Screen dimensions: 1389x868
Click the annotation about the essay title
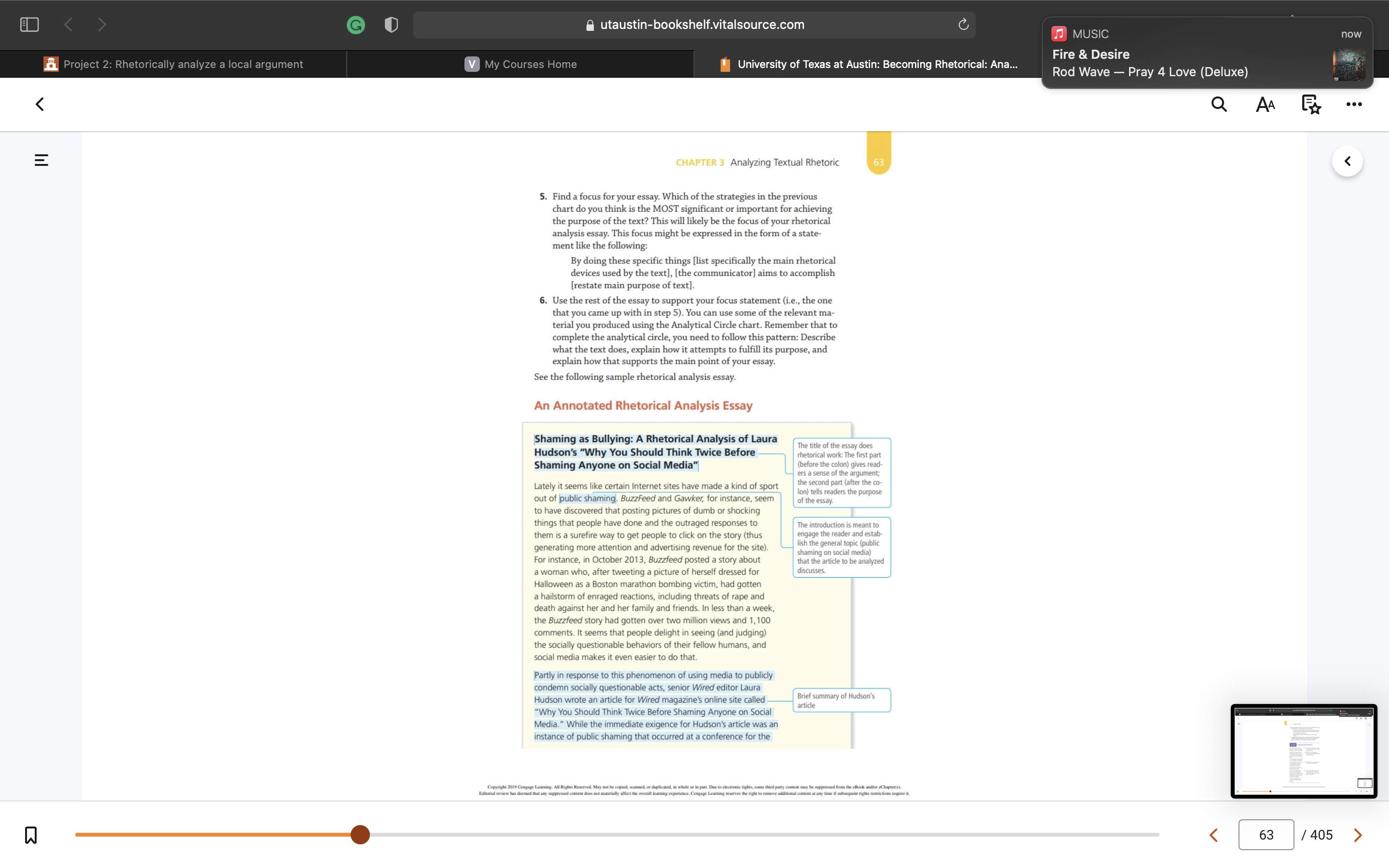point(842,473)
